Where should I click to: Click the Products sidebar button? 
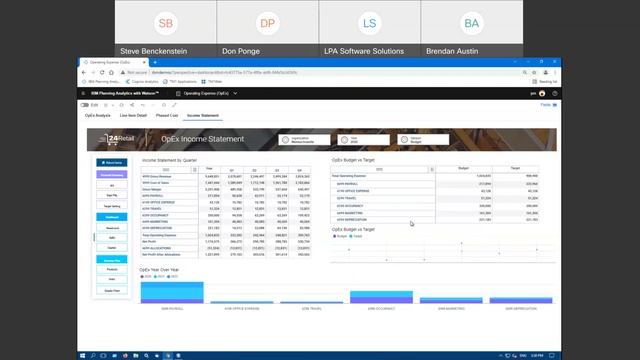point(111,269)
